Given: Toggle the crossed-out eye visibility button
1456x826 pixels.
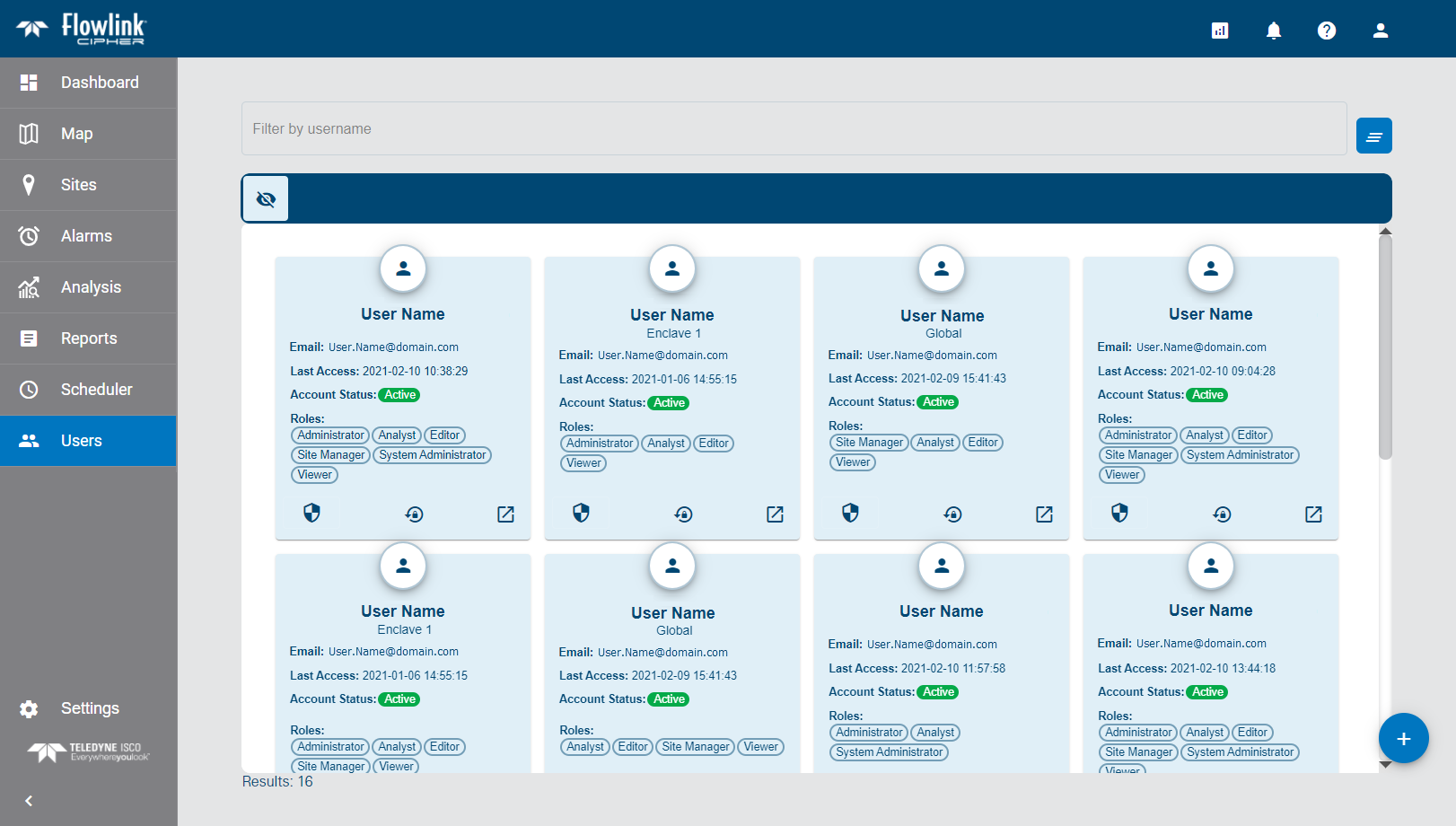Looking at the screenshot, I should [x=266, y=198].
